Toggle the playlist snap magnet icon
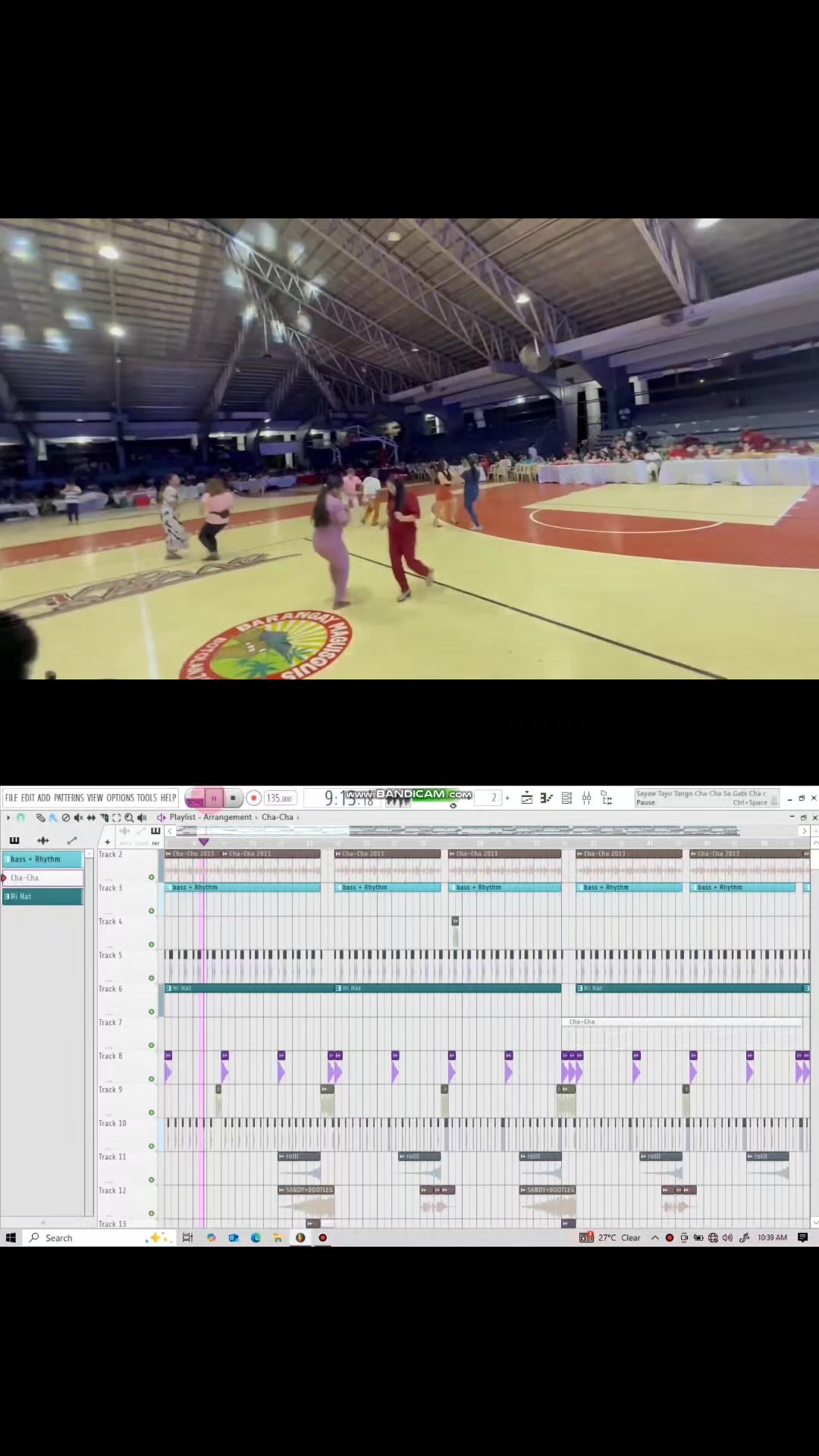Screen dimensions: 819x1456 coord(21,817)
